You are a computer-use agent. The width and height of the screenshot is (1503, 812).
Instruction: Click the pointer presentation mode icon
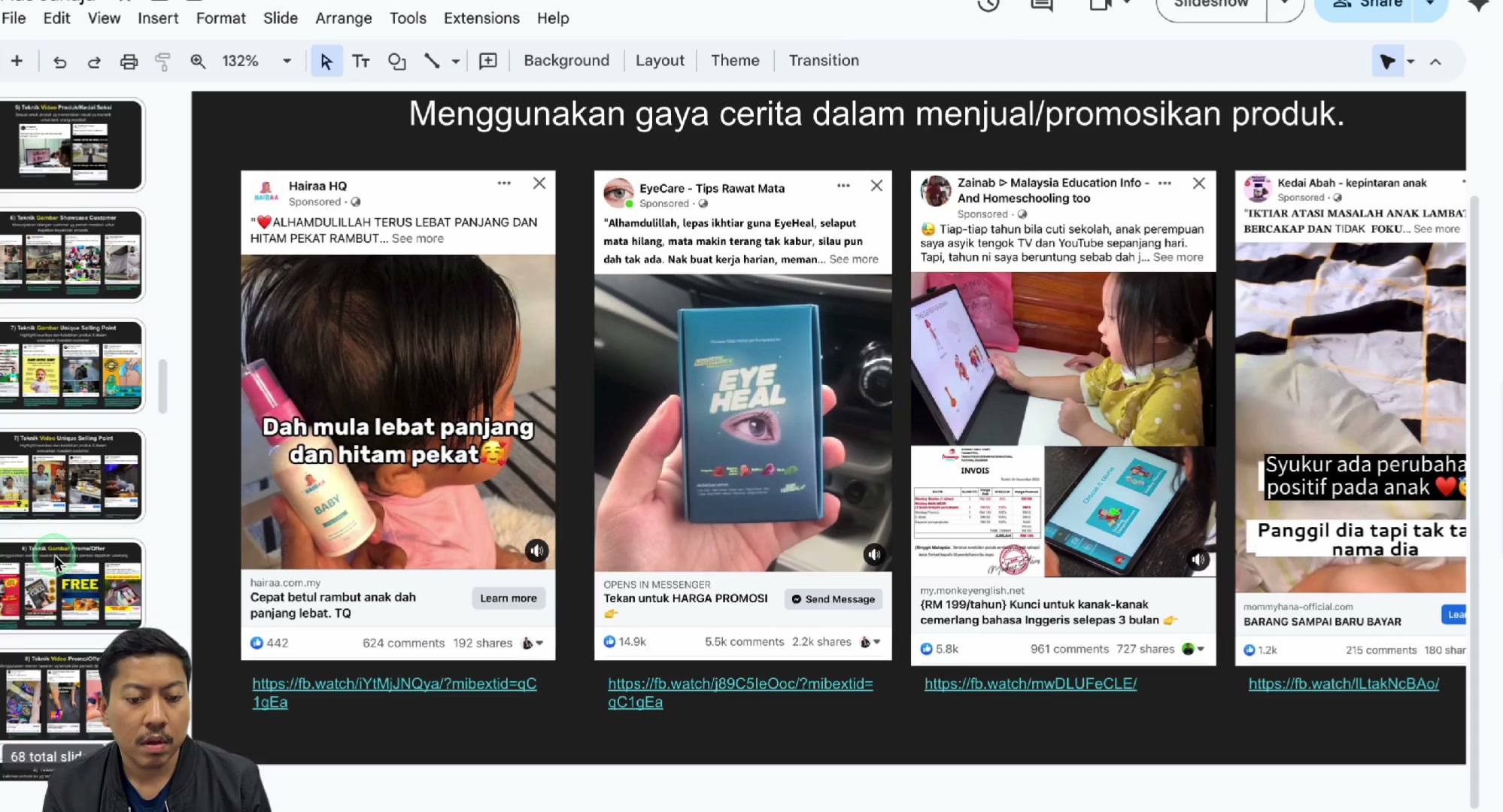pos(1387,62)
